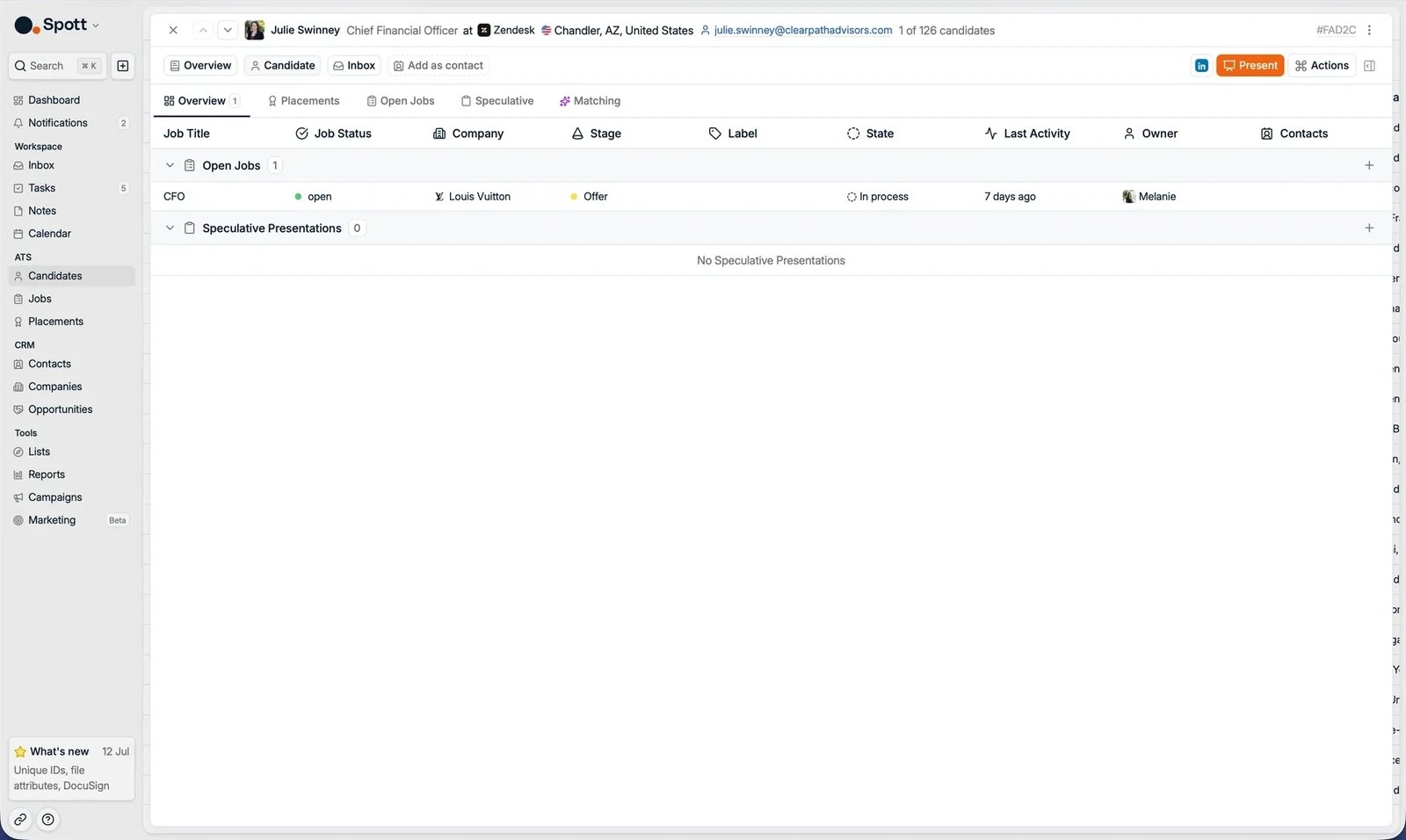Open the What's new card

tap(71, 769)
